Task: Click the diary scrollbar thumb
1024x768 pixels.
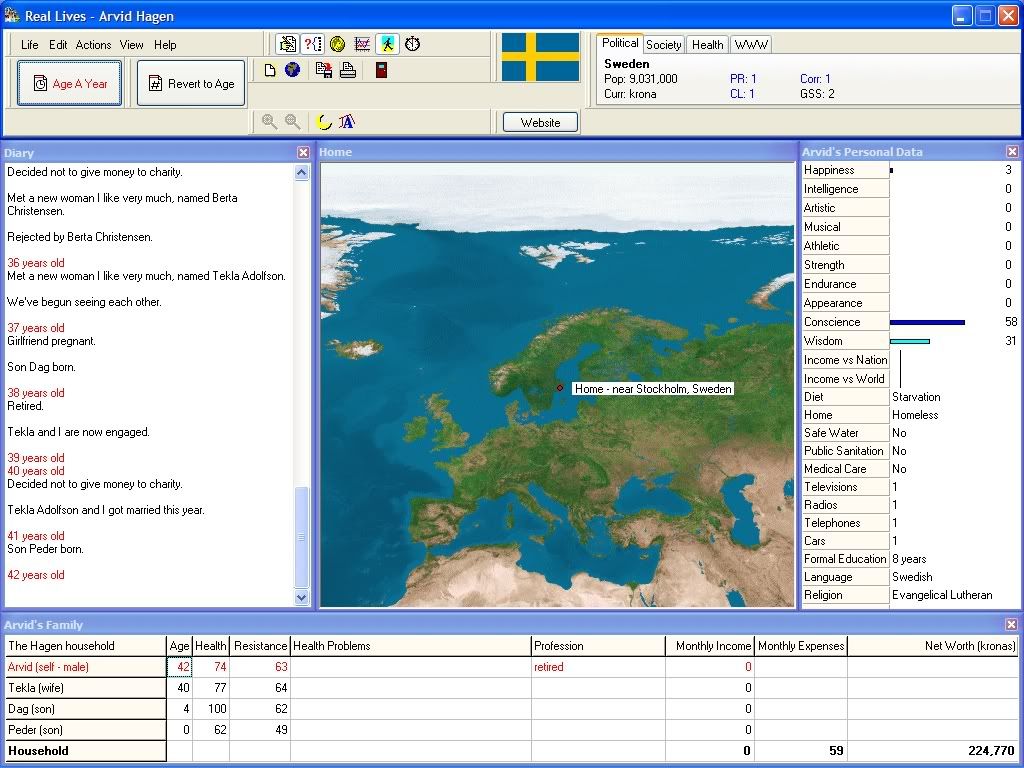Action: pos(301,537)
